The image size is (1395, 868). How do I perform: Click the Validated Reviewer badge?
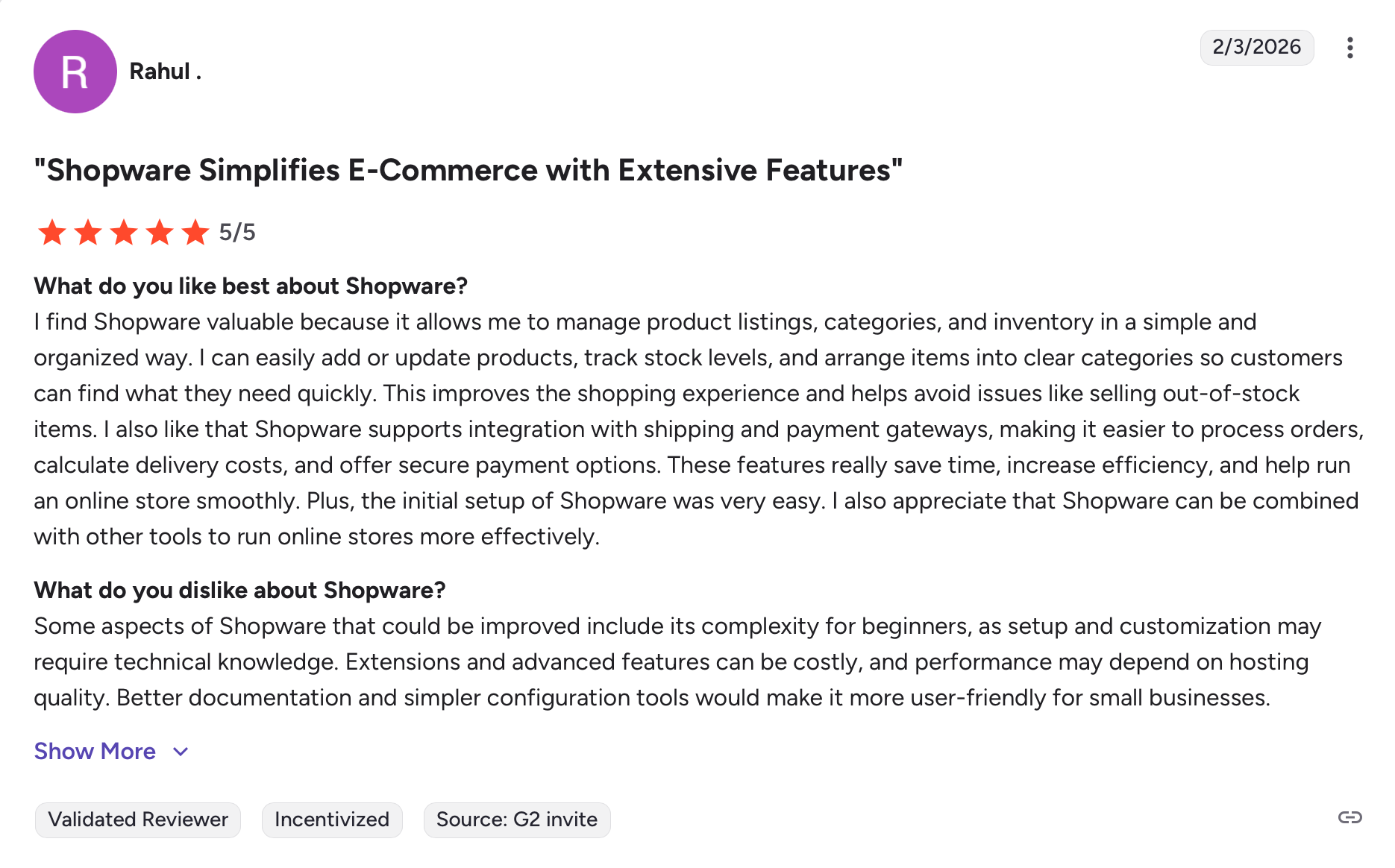[138, 820]
